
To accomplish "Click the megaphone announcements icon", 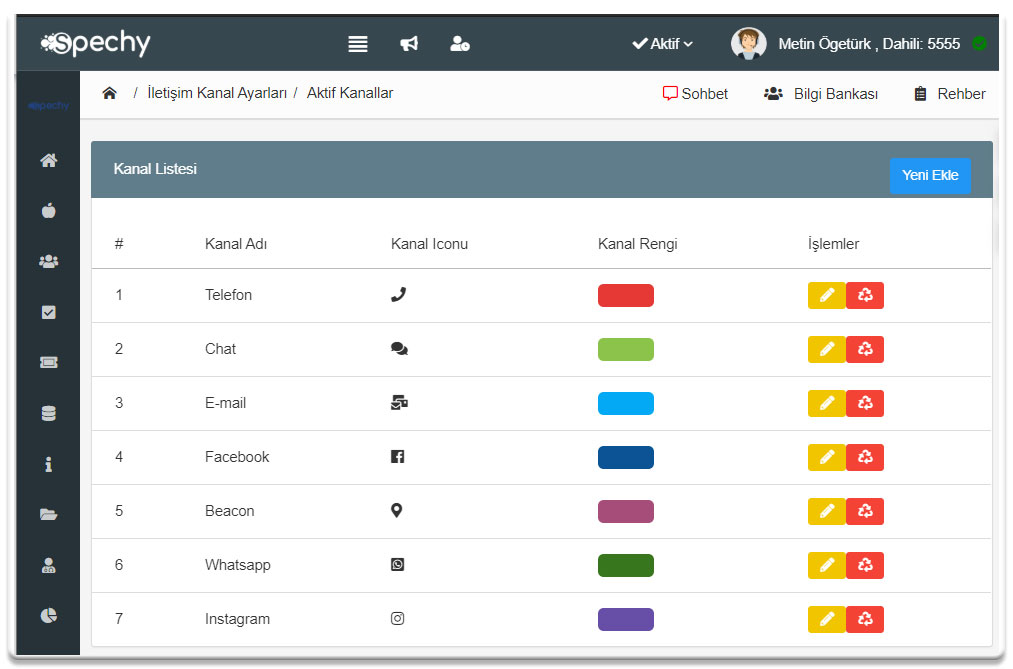I will 409,43.
